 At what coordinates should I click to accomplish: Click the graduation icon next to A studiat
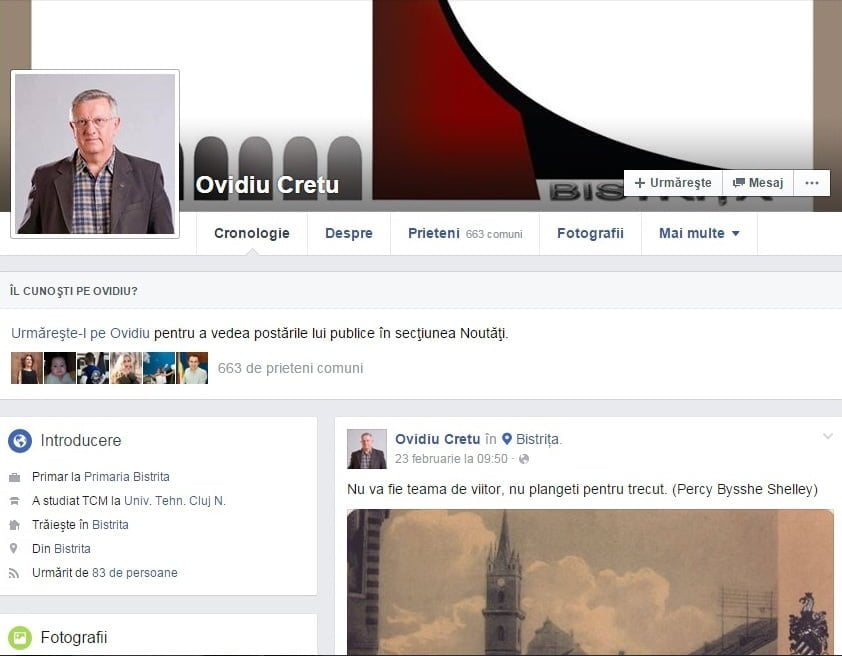pos(14,501)
